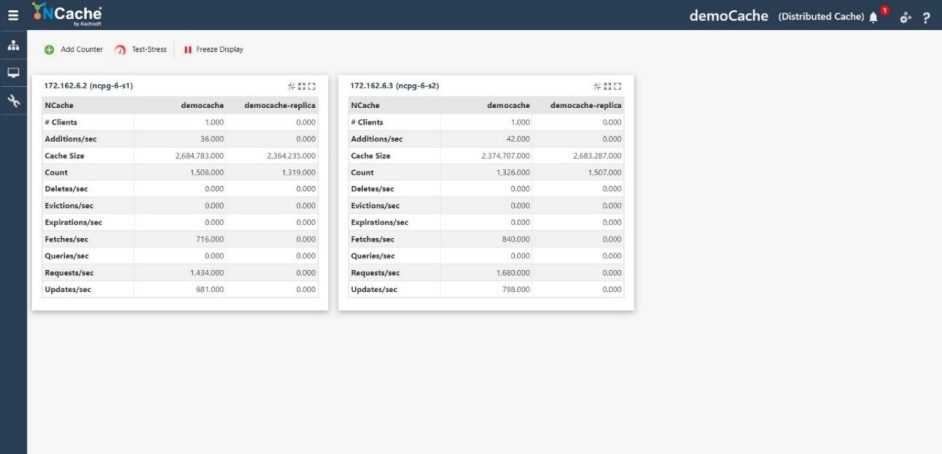Viewport: 942px width, 454px height.
Task: Select the Requests/sec row in the 172.162.6.3 panel
Action: pos(486,273)
